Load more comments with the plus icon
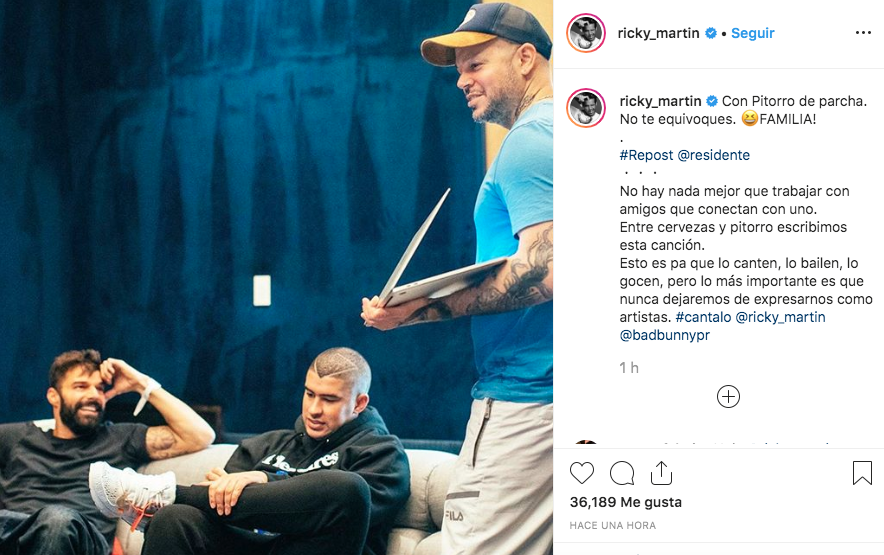 click(x=728, y=397)
